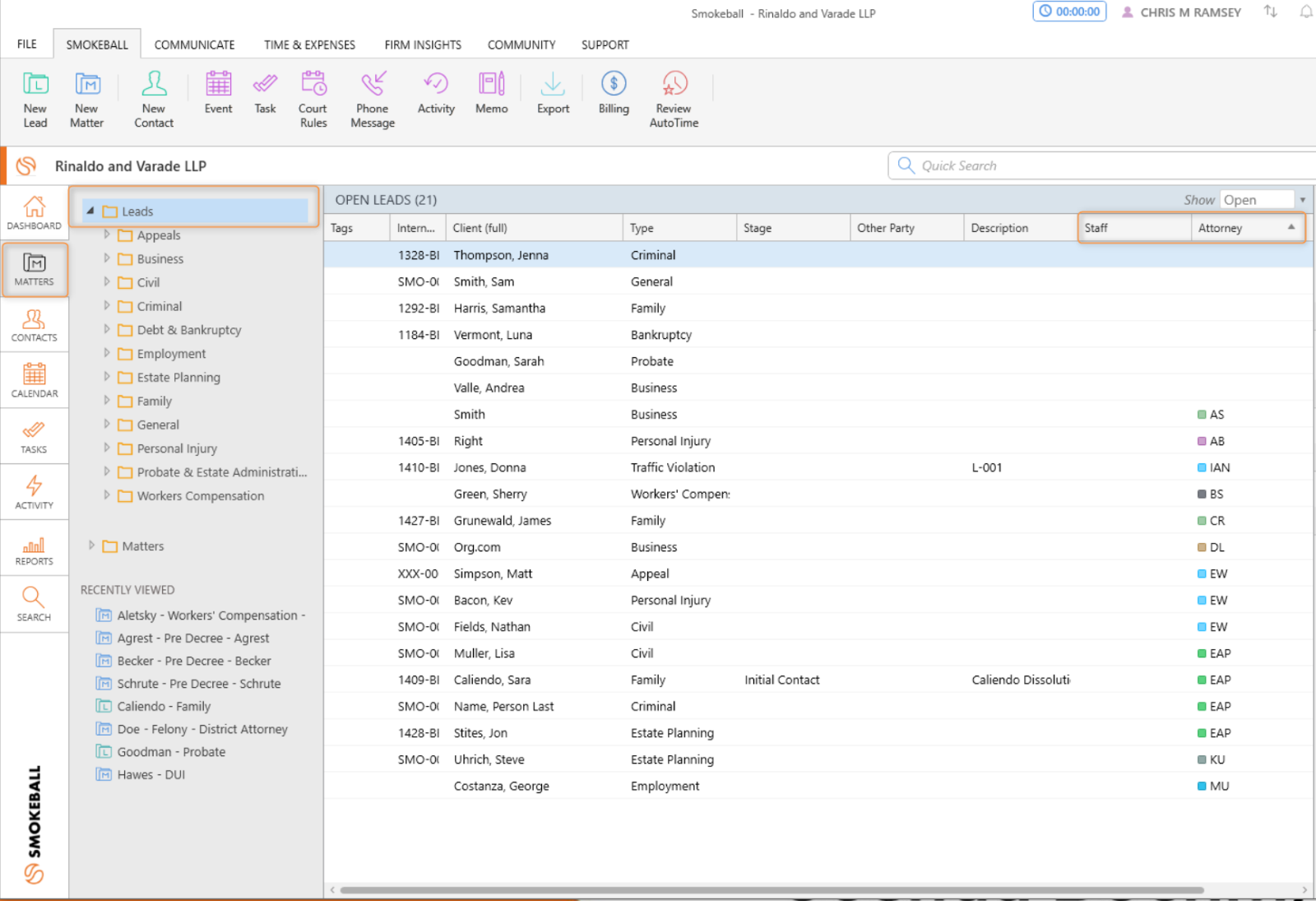Screen dimensions: 1316x901
Task: Switch to TIME & EXPENSES tab
Action: pyautogui.click(x=309, y=44)
